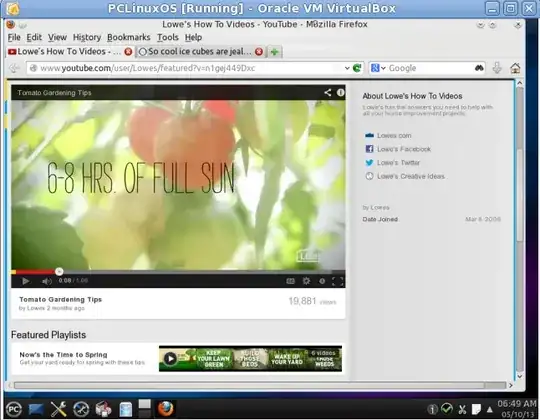Image resolution: width=540 pixels, height=420 pixels.
Task: Close the So cool ice cubes tab
Action: pos(259,52)
